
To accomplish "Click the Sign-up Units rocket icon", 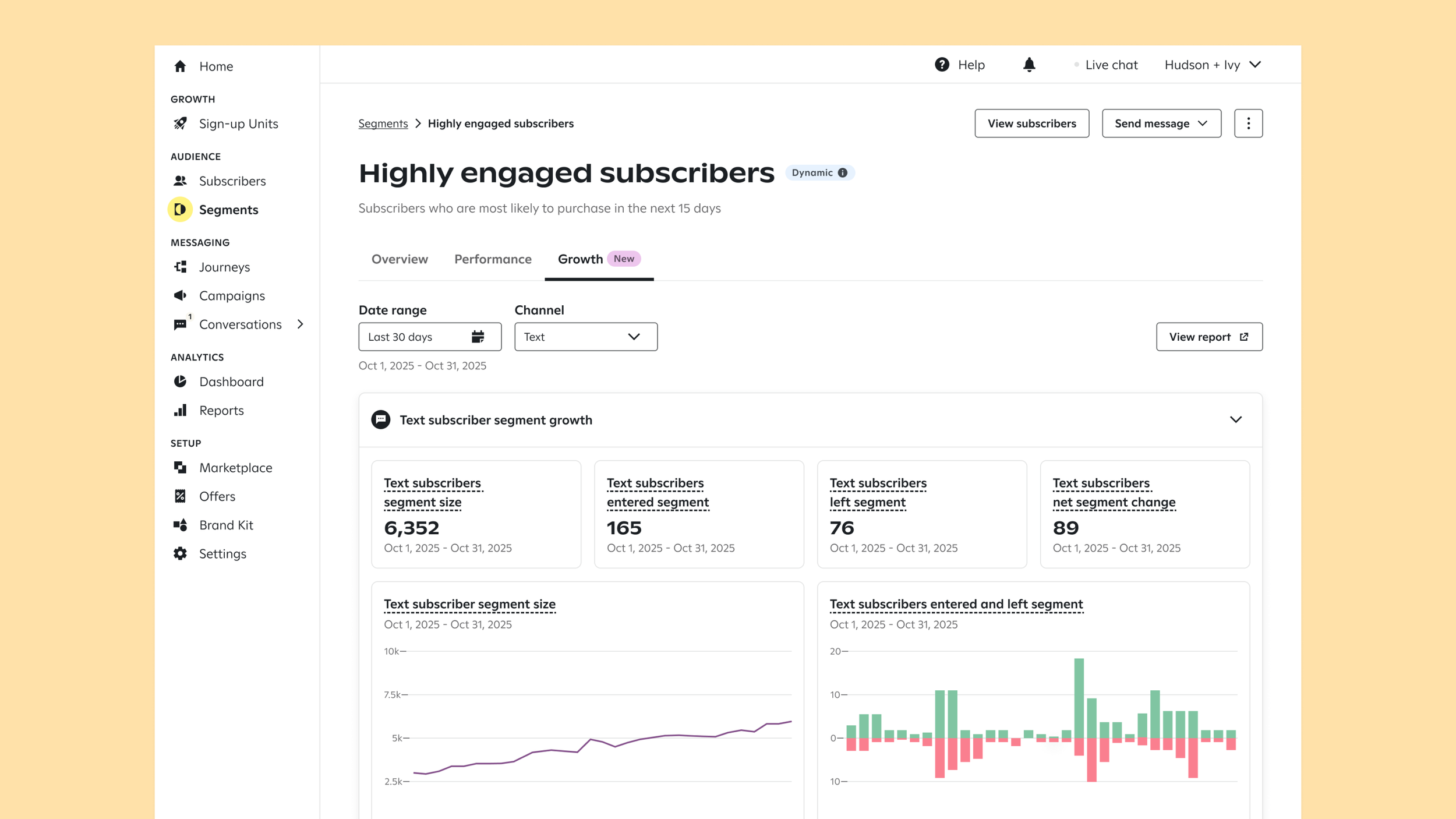I will pyautogui.click(x=181, y=123).
